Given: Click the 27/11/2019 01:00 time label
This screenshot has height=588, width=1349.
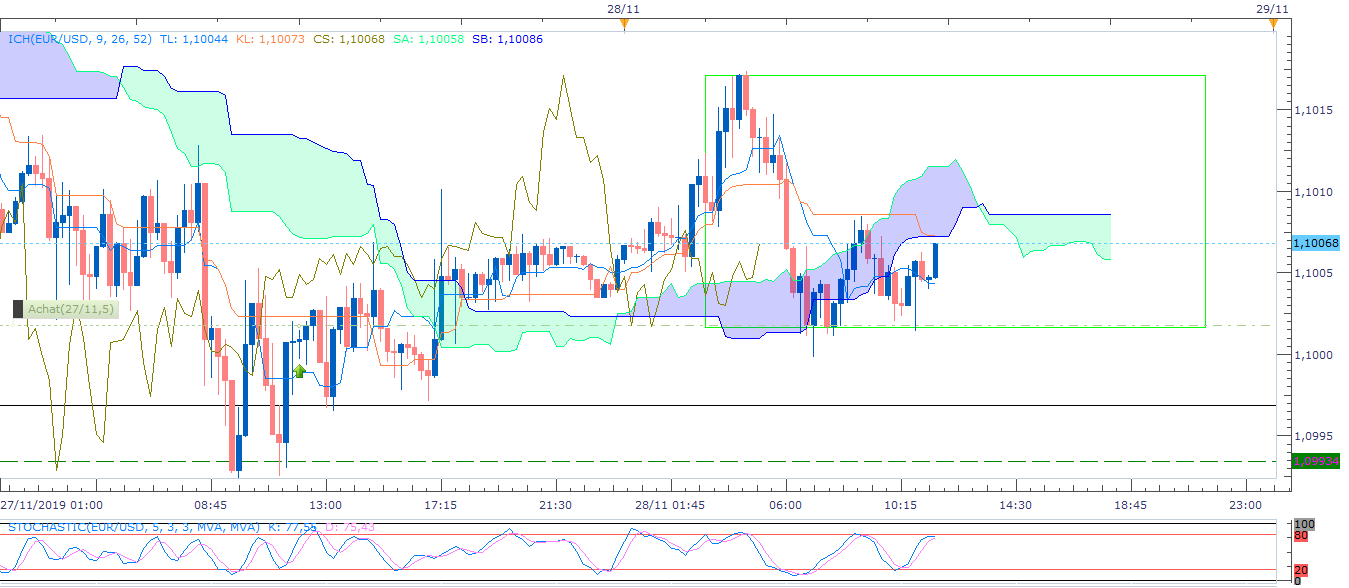Looking at the screenshot, I should 51,505.
